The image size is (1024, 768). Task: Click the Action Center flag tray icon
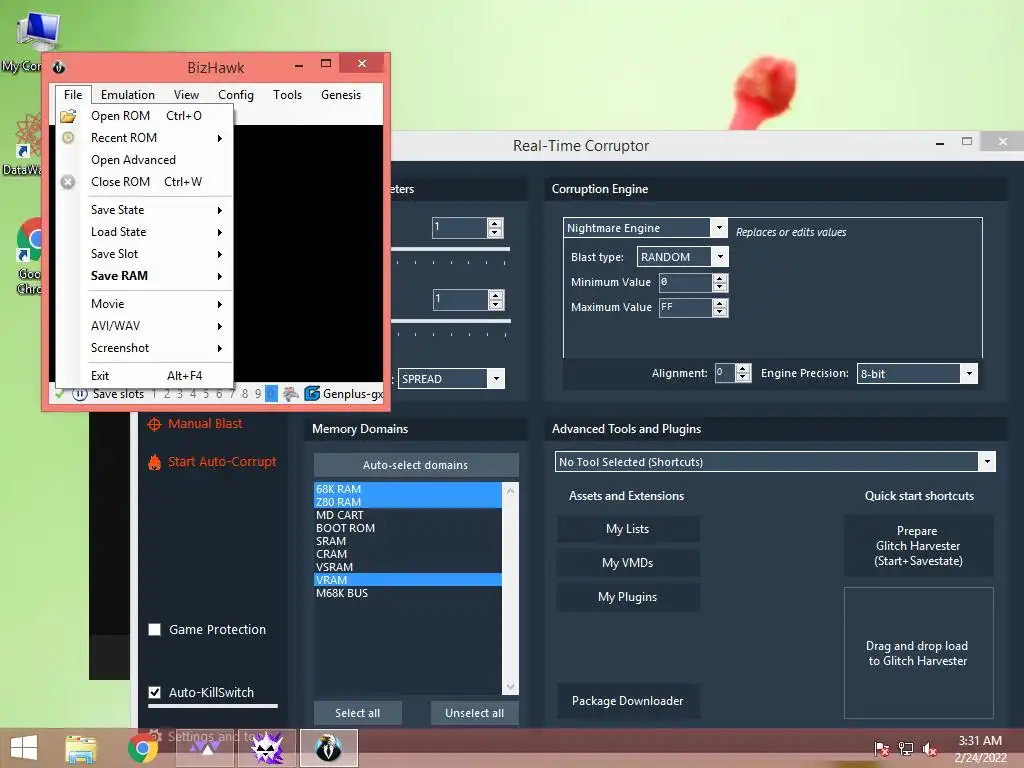pyautogui.click(x=882, y=749)
